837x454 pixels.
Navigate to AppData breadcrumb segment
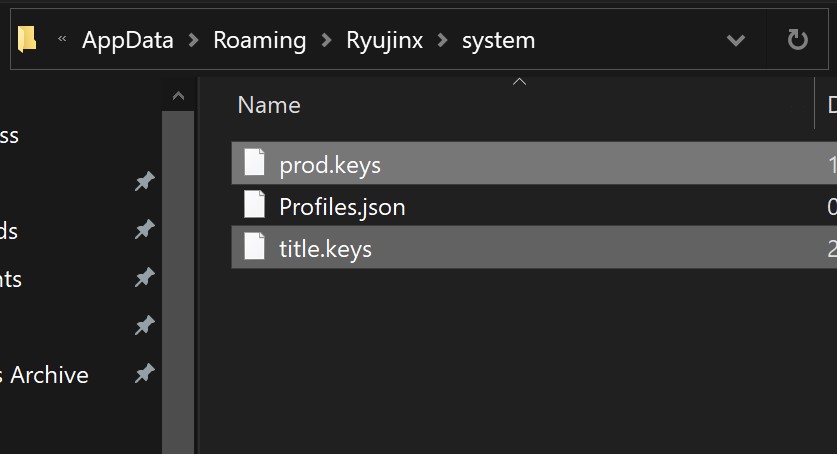(x=127, y=40)
